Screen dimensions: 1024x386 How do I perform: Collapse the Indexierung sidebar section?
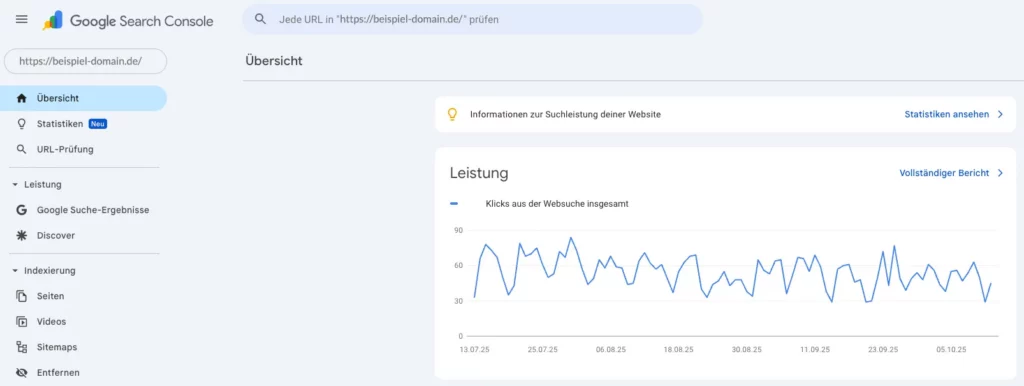44,271
